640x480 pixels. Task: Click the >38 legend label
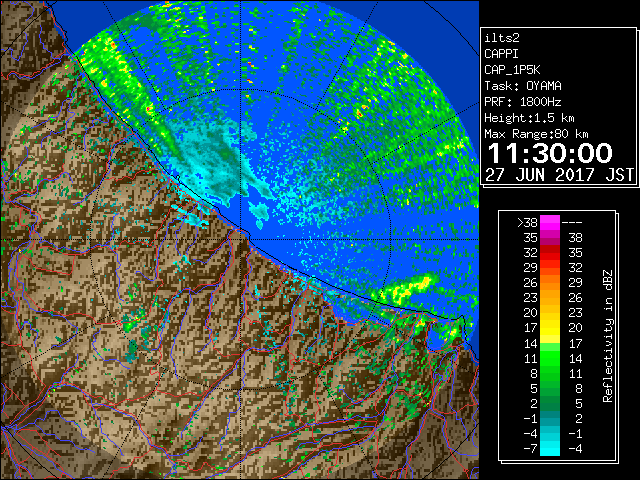(x=527, y=223)
